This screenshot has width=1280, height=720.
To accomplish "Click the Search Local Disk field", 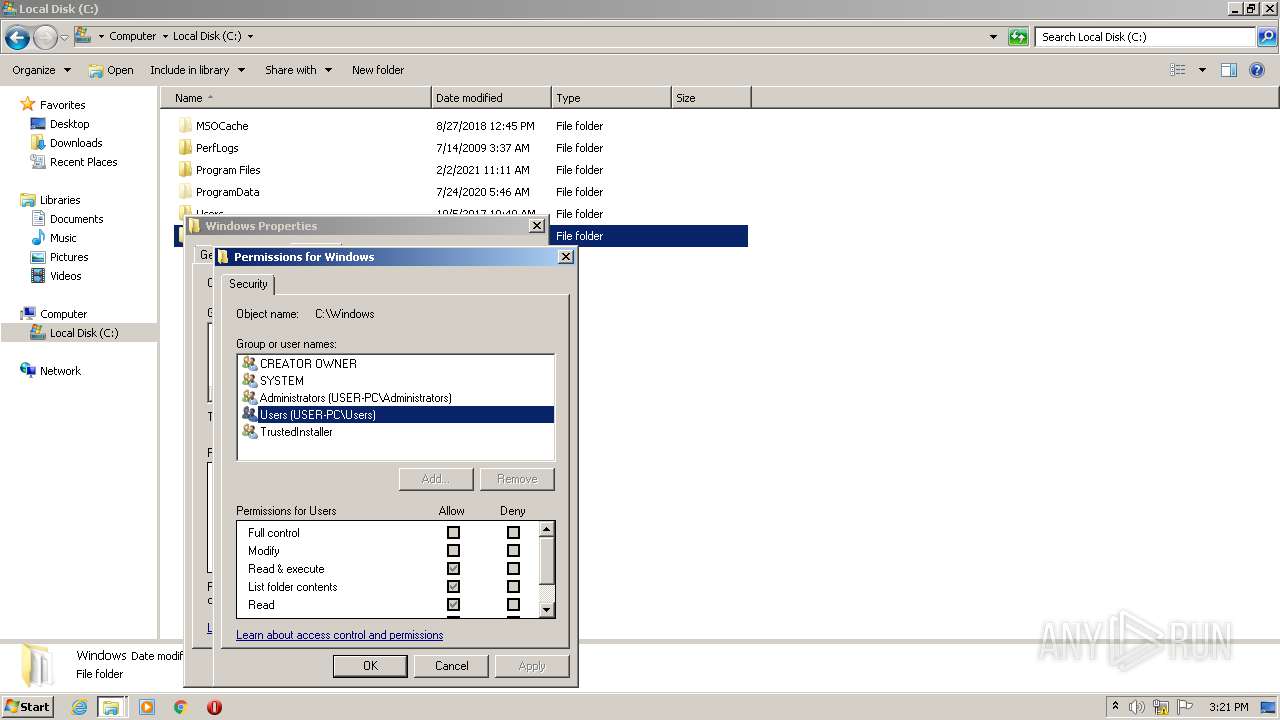I will click(x=1146, y=37).
